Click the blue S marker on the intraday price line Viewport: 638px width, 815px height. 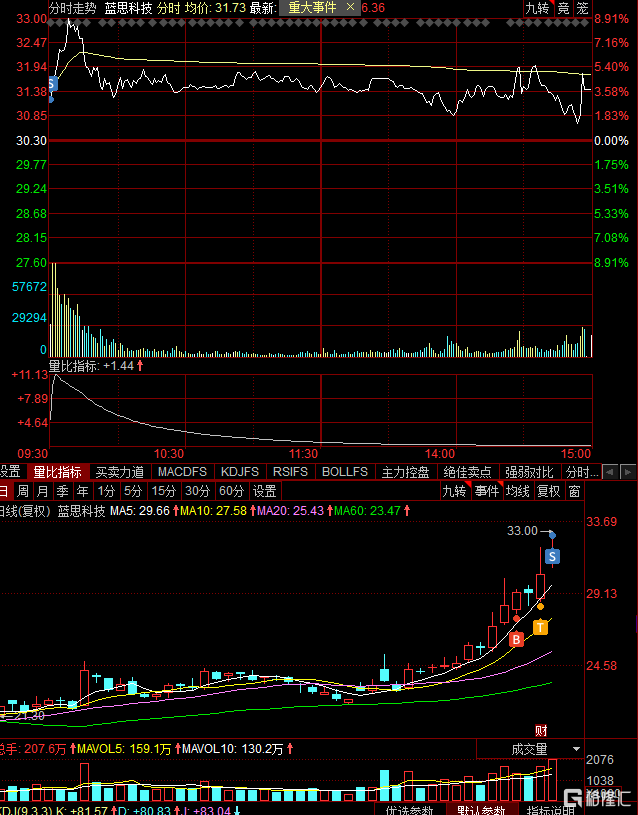[51, 84]
